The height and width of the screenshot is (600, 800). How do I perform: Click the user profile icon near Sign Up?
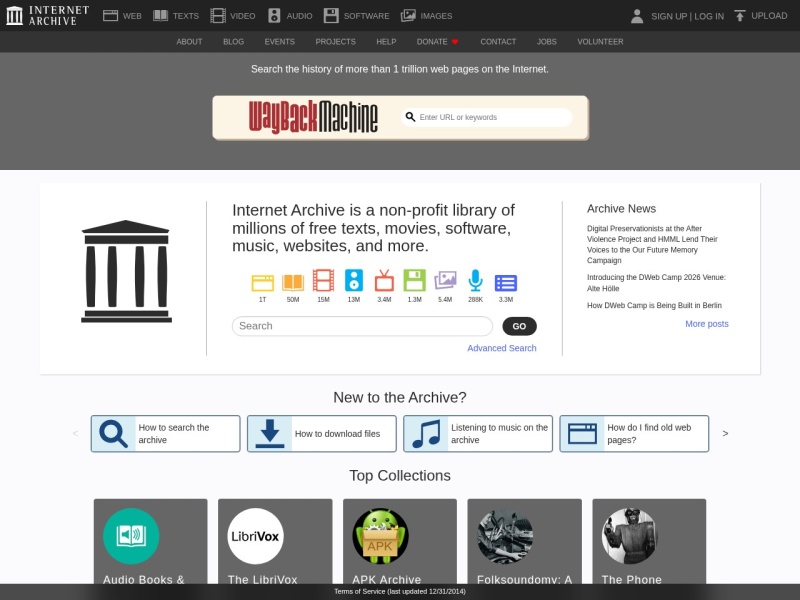tap(637, 15)
